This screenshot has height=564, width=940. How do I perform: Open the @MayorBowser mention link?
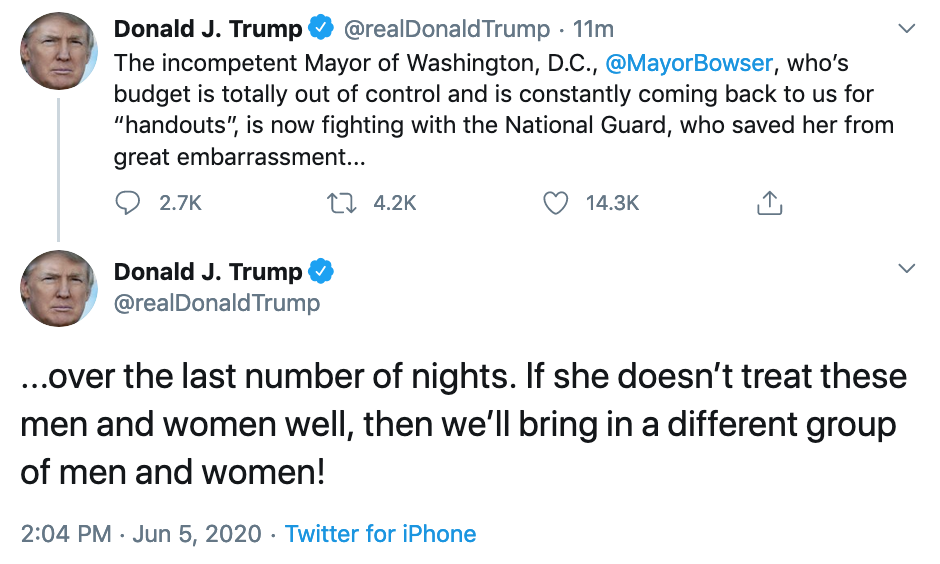[x=689, y=63]
